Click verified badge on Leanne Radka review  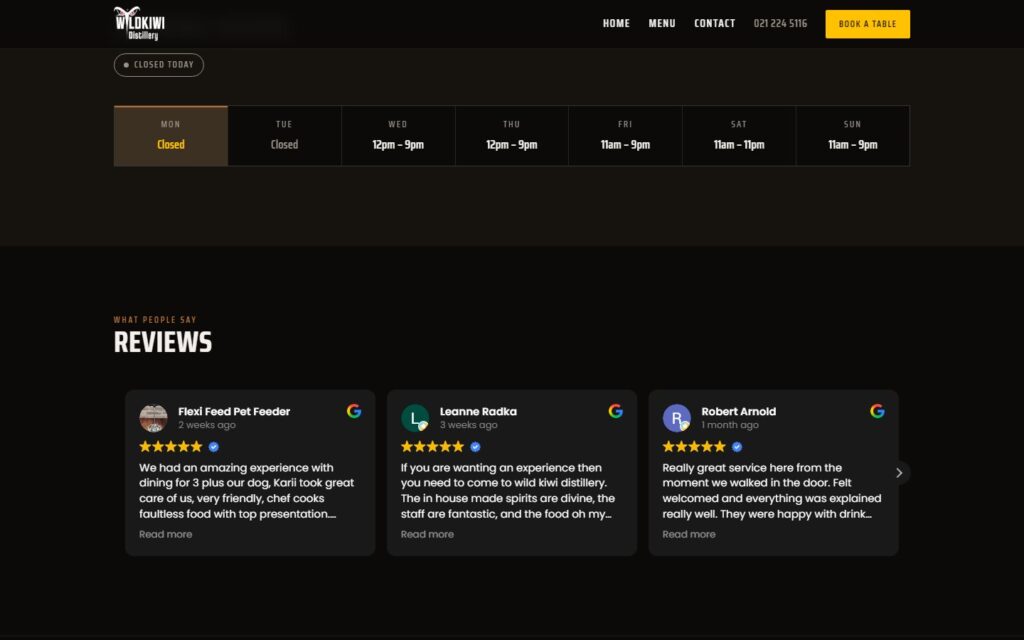[x=475, y=447]
